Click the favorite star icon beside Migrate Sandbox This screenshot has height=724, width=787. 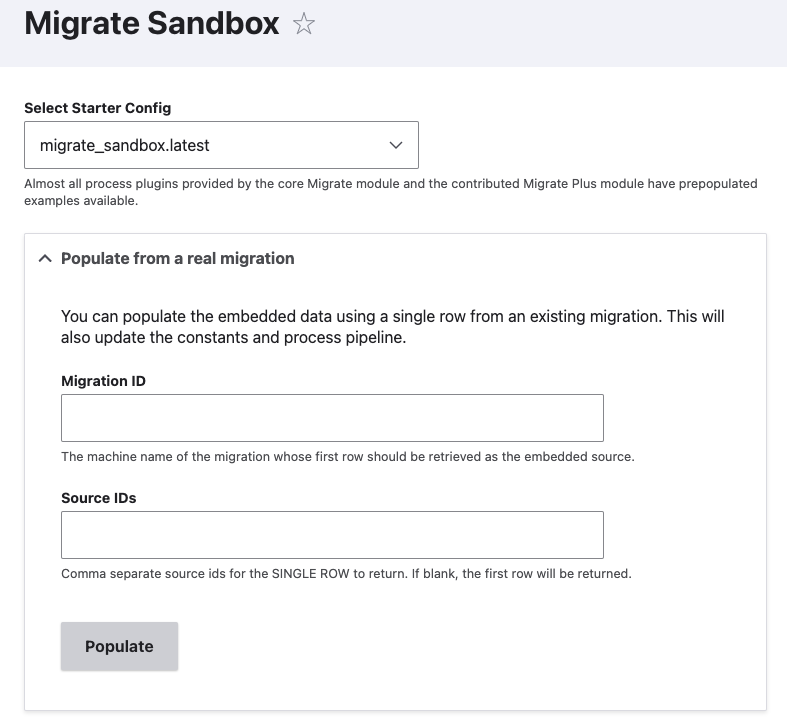pos(304,24)
